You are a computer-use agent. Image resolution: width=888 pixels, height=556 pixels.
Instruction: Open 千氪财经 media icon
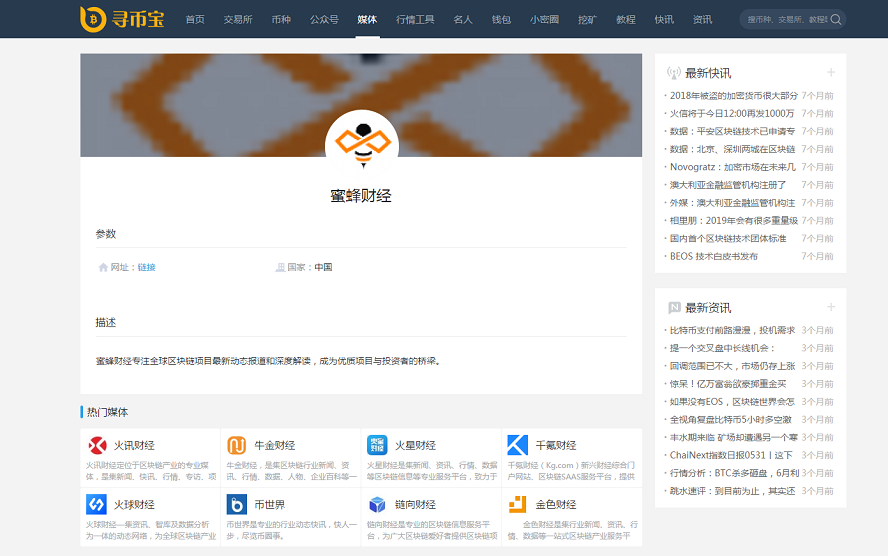point(517,445)
